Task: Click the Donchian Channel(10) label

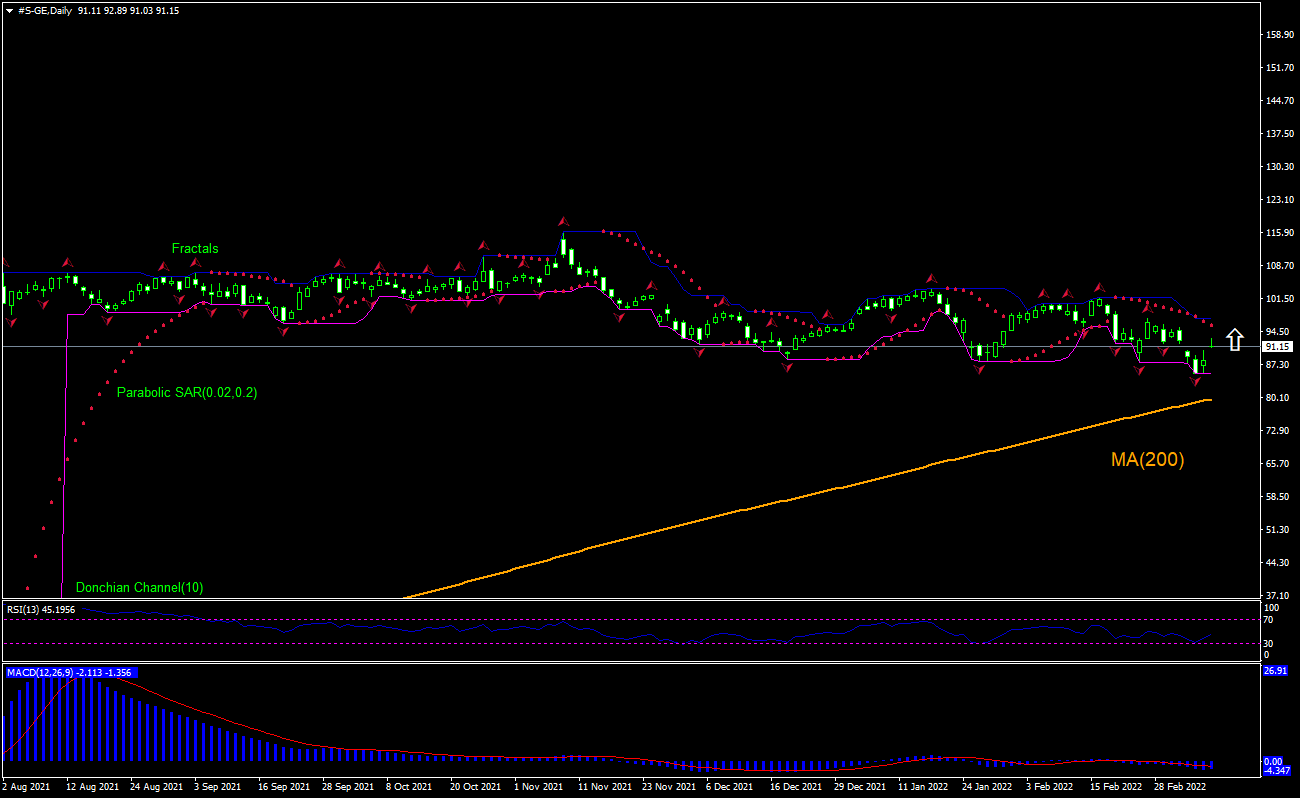Action: (139, 588)
